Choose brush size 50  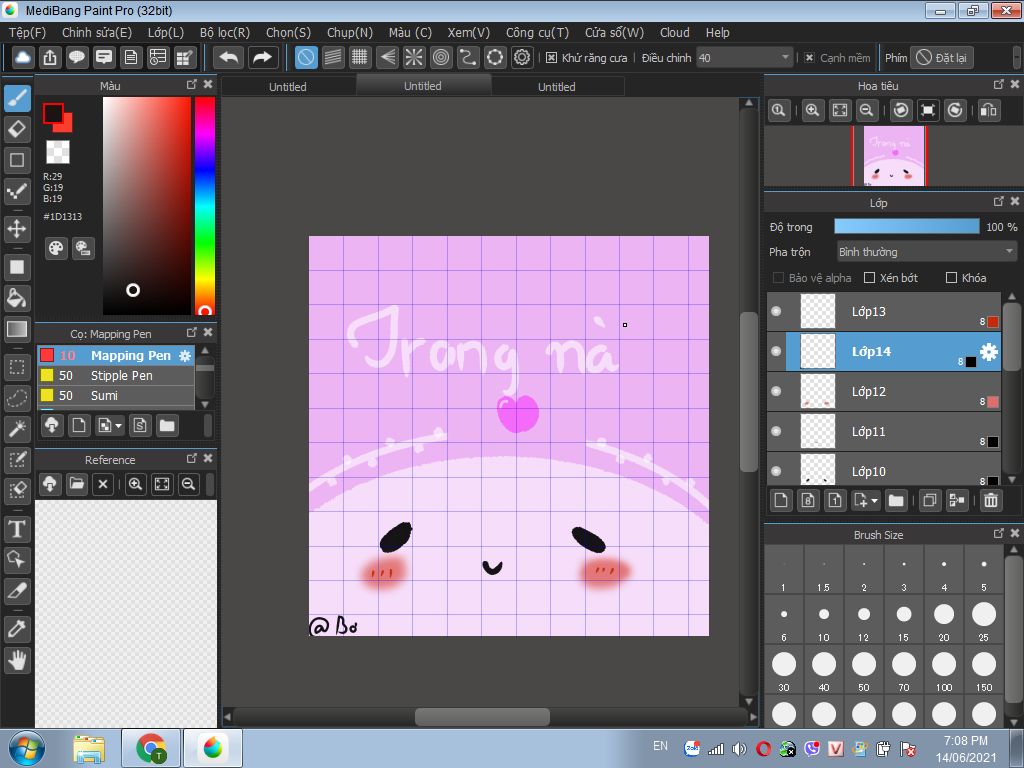point(863,669)
